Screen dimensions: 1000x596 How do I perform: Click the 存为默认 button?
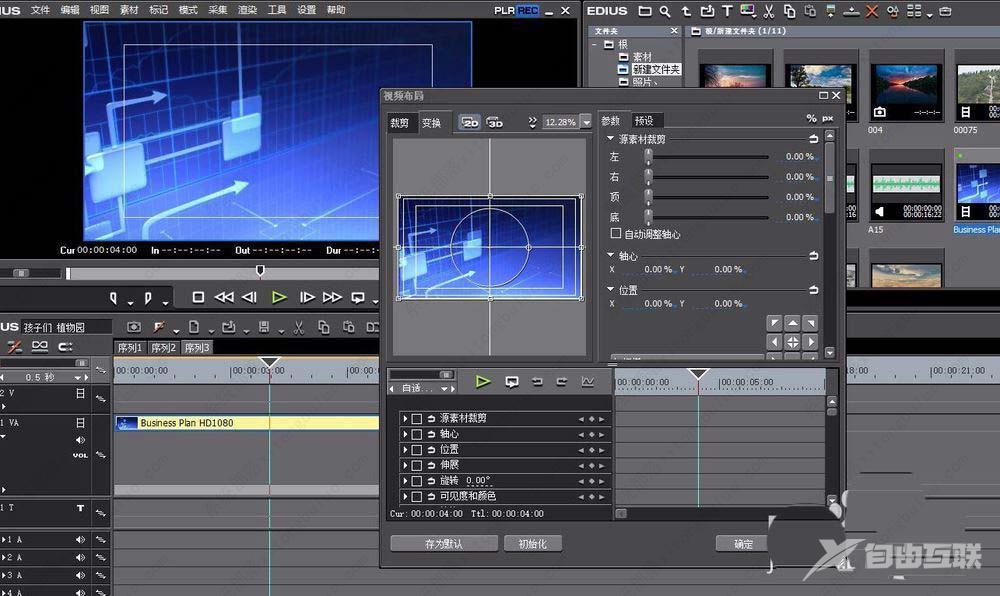[444, 544]
